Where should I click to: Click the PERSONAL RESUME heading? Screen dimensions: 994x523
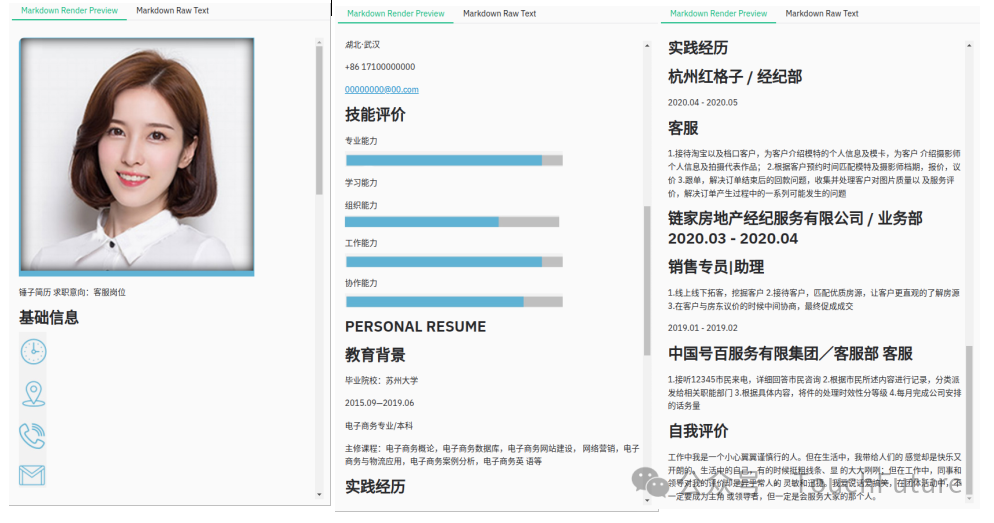pos(415,327)
